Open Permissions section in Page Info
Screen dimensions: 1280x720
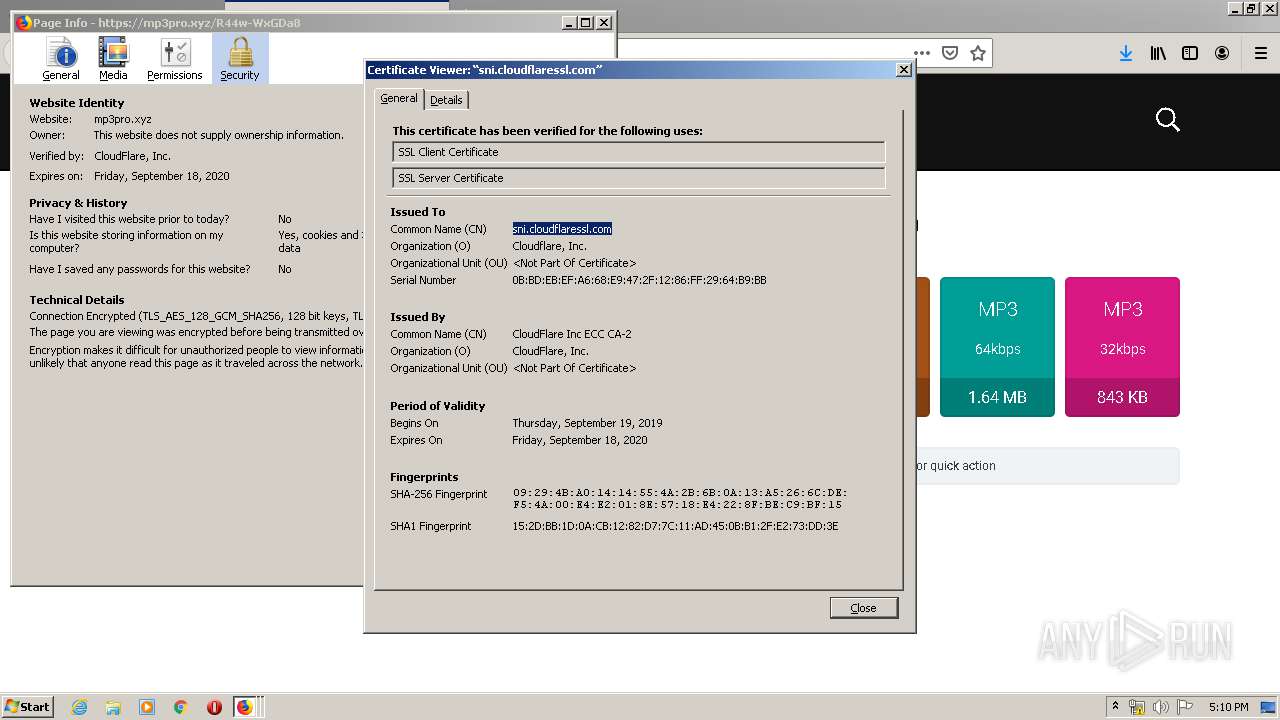click(x=175, y=60)
